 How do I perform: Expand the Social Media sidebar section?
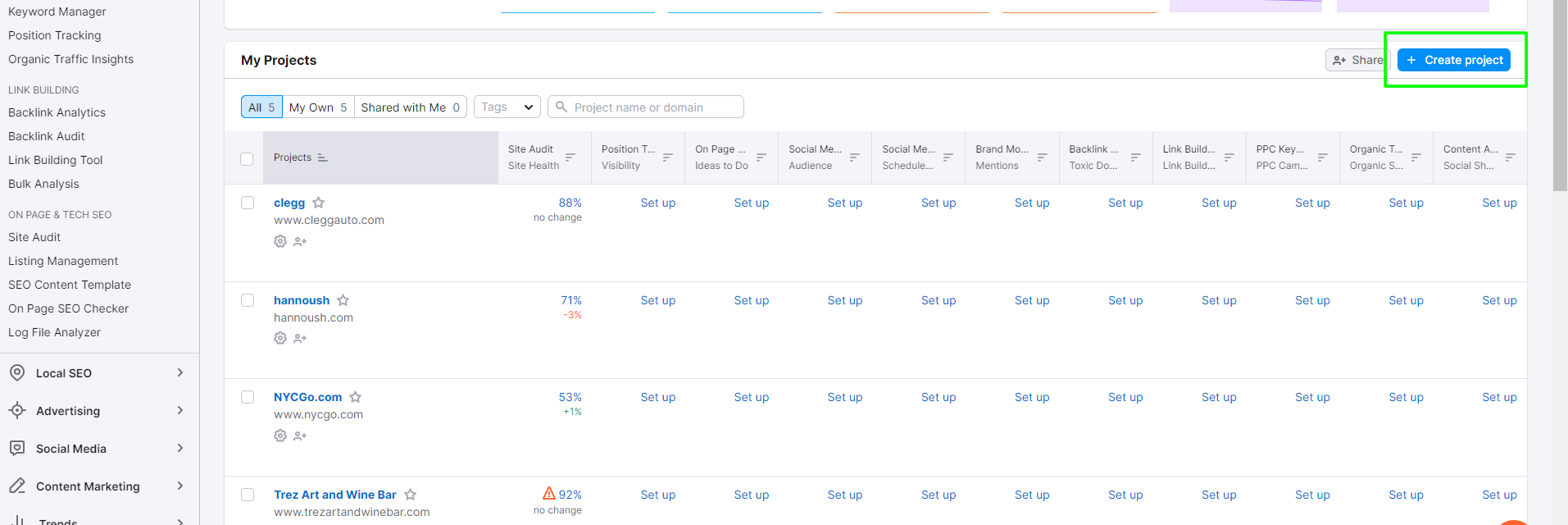(x=99, y=449)
